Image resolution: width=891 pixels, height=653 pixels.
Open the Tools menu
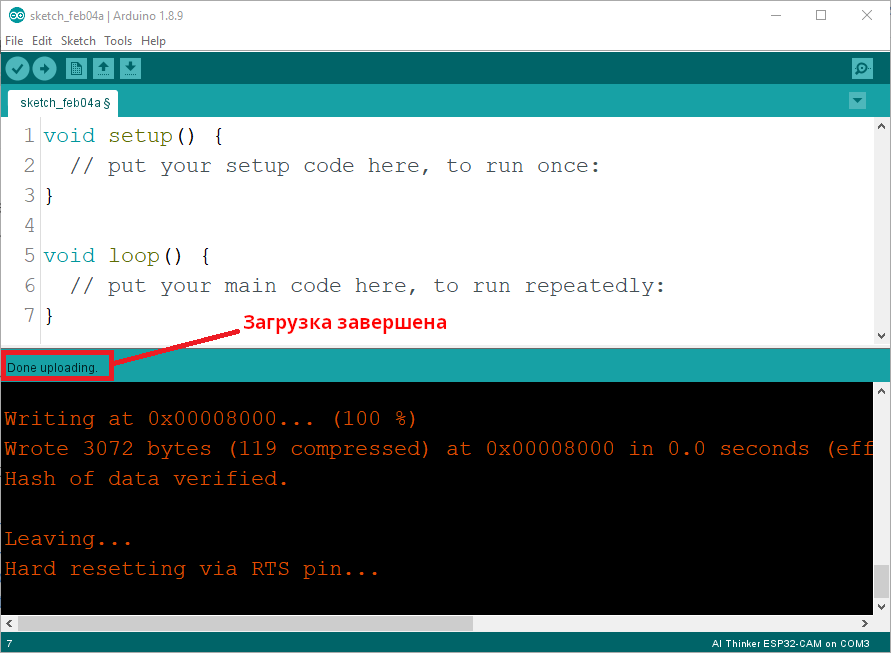(118, 41)
